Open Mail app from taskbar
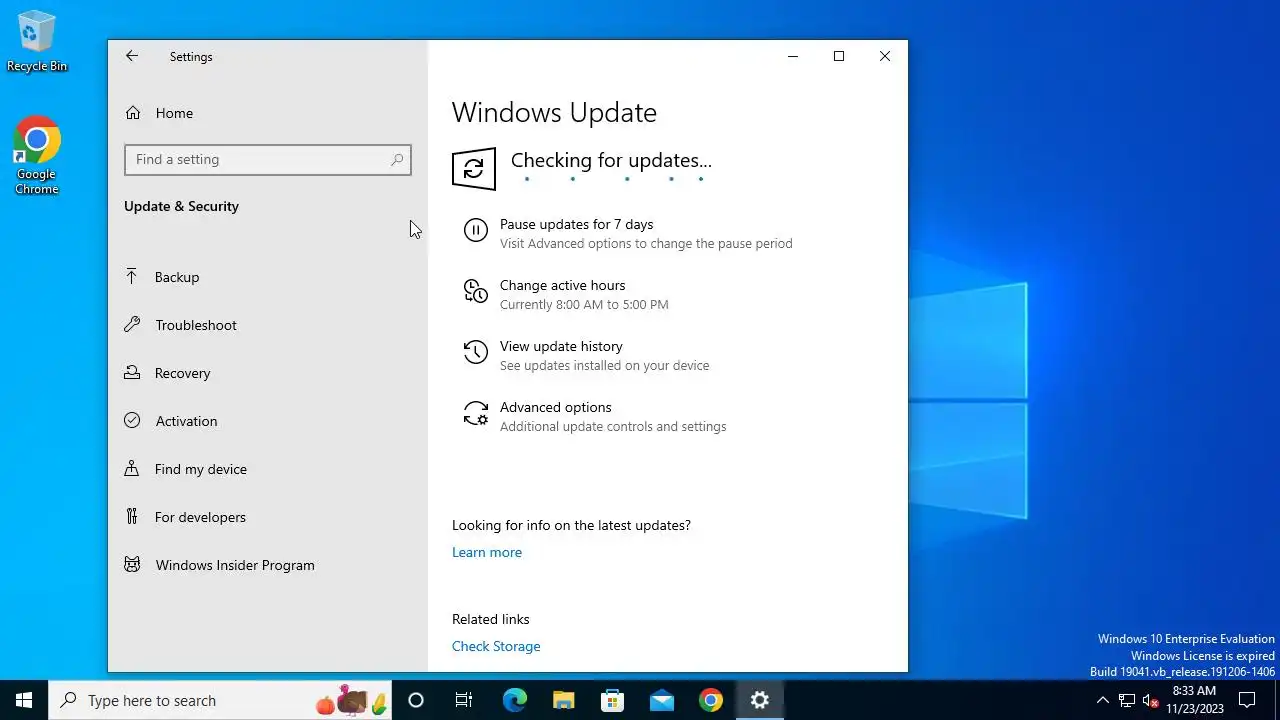The height and width of the screenshot is (720, 1280). (x=661, y=700)
